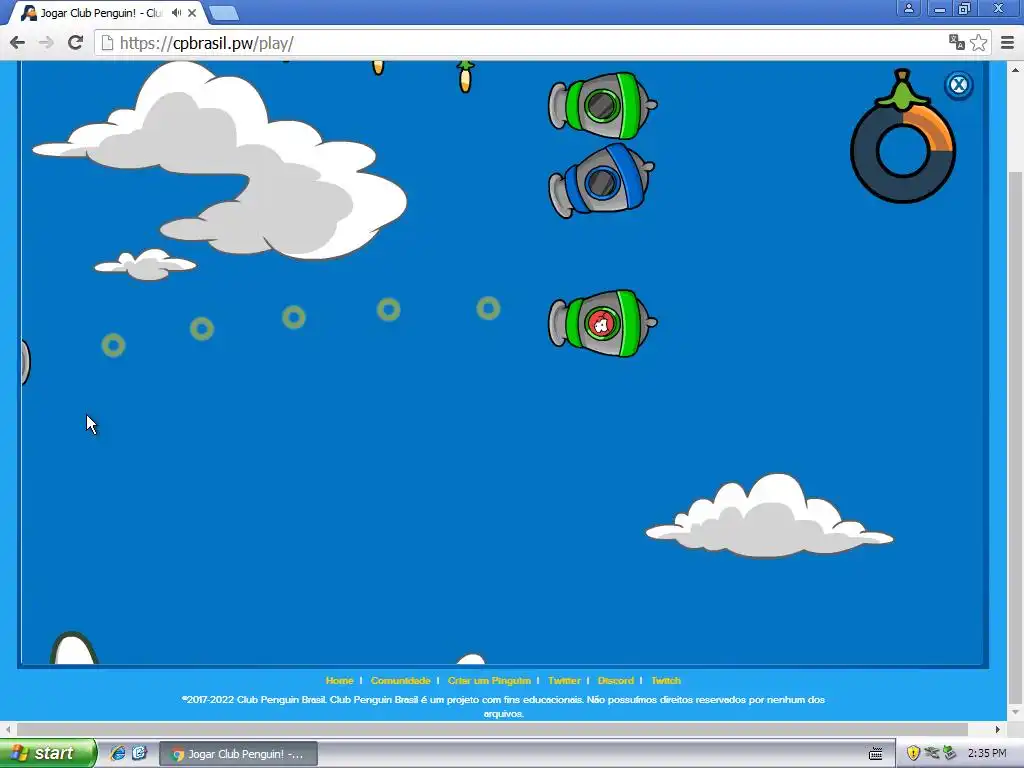The image size is (1024, 768).
Task: Open the Windows Start menu
Action: pyautogui.click(x=47, y=753)
